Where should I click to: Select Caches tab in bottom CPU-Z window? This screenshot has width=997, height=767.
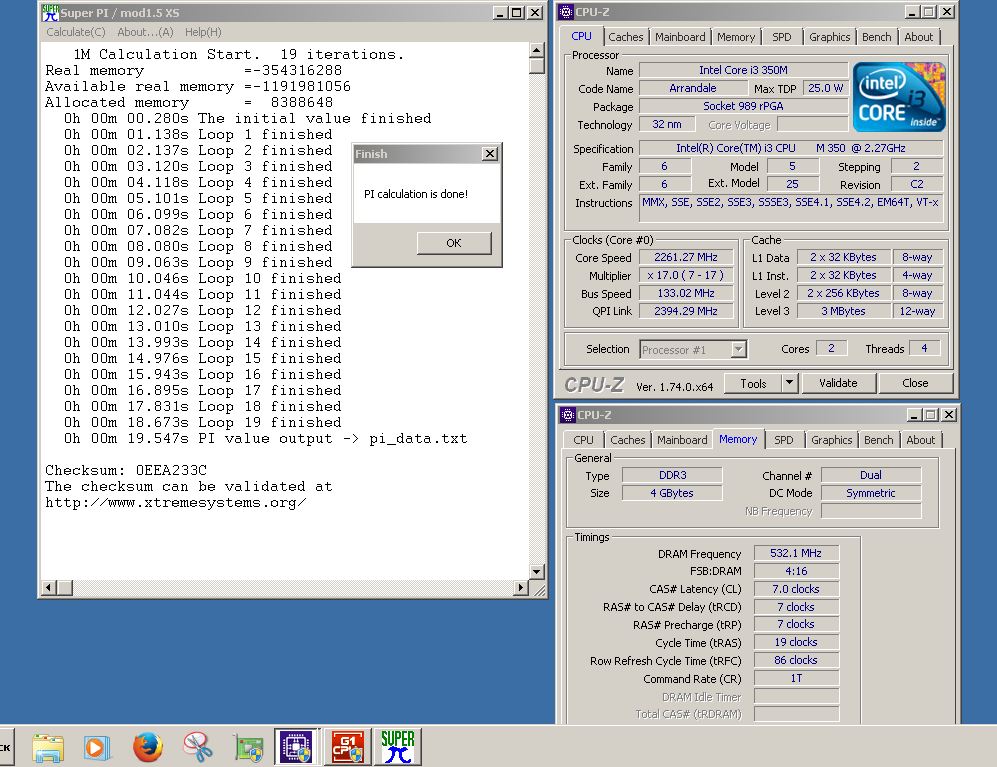coord(628,439)
